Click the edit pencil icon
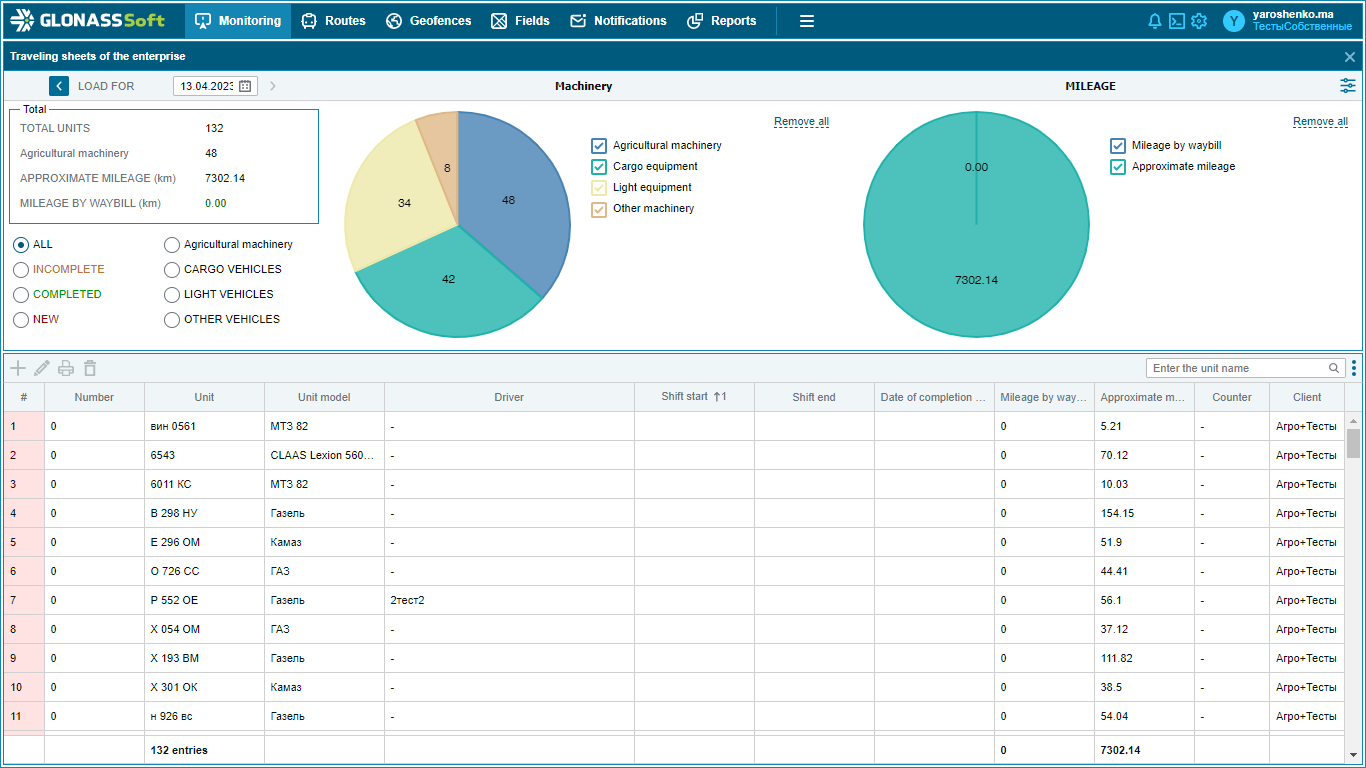Screen dimensions: 1366x768 [41, 368]
